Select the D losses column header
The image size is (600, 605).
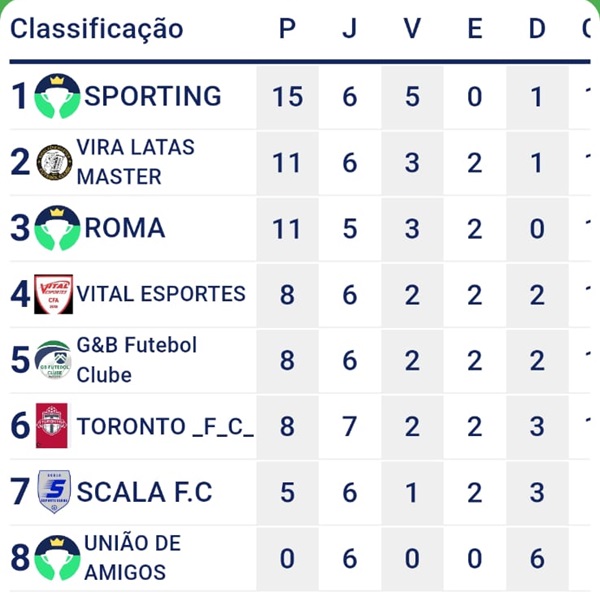537,29
